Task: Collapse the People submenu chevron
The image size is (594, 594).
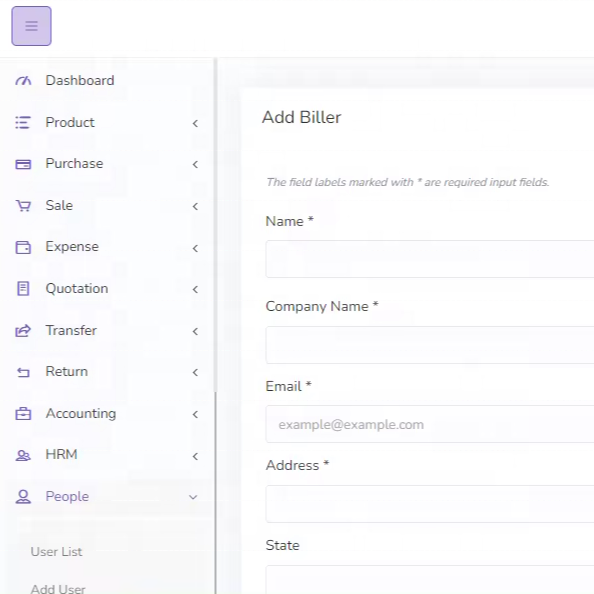Action: click(193, 497)
